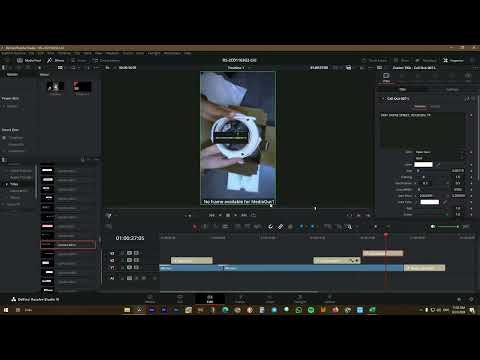
Task: Choose the Trim Edit mode tool
Action: (205, 227)
